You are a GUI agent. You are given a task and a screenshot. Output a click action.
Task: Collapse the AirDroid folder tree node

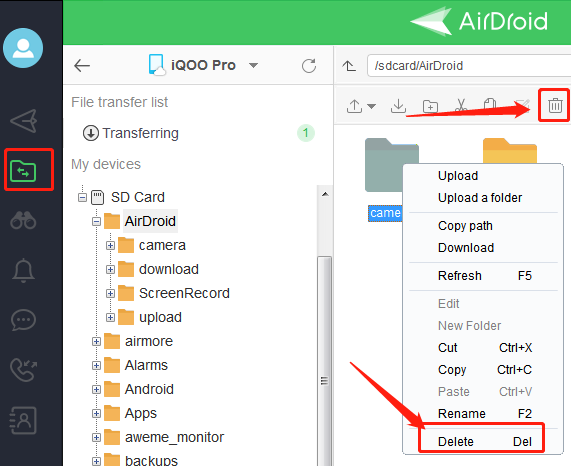tap(96, 221)
